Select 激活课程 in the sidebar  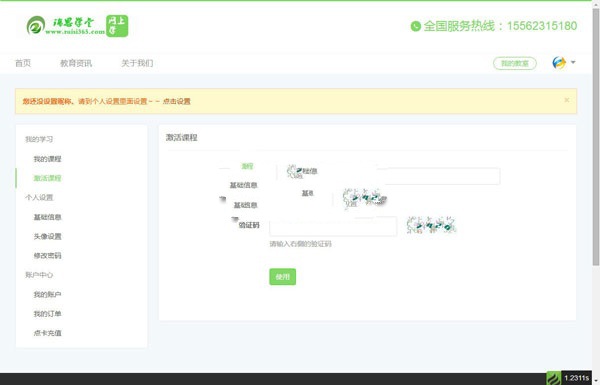pyautogui.click(x=47, y=178)
